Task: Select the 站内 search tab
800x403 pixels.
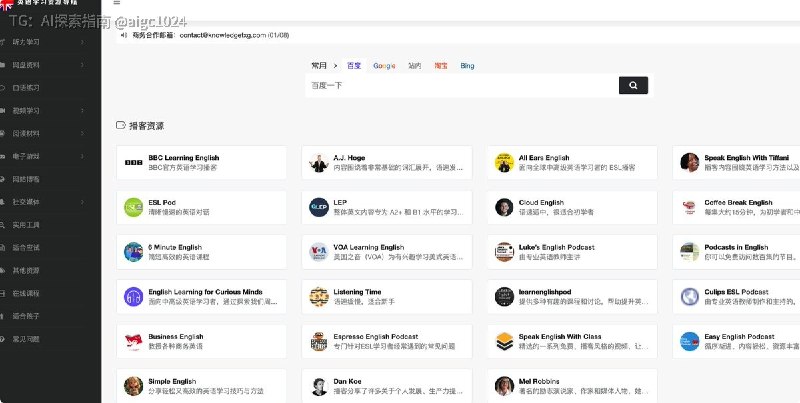Action: point(415,65)
